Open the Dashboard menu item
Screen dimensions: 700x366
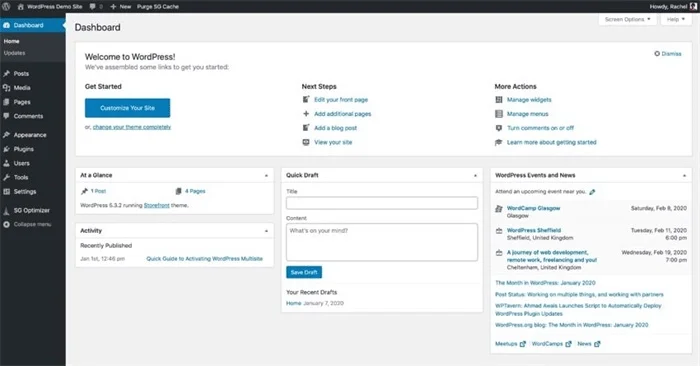coord(33,25)
